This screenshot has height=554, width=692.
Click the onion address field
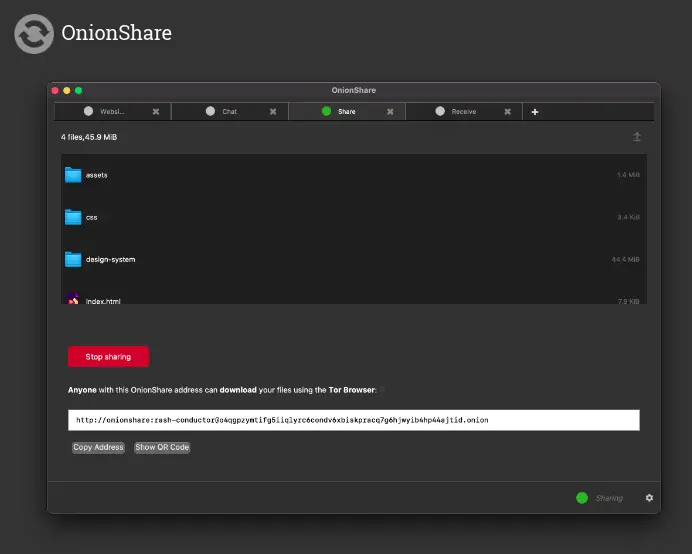pos(354,420)
